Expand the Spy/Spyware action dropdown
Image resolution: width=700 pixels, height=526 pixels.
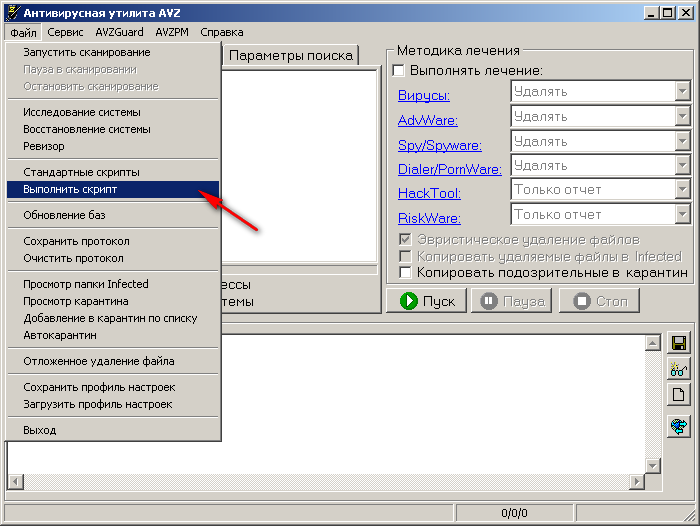[x=683, y=141]
